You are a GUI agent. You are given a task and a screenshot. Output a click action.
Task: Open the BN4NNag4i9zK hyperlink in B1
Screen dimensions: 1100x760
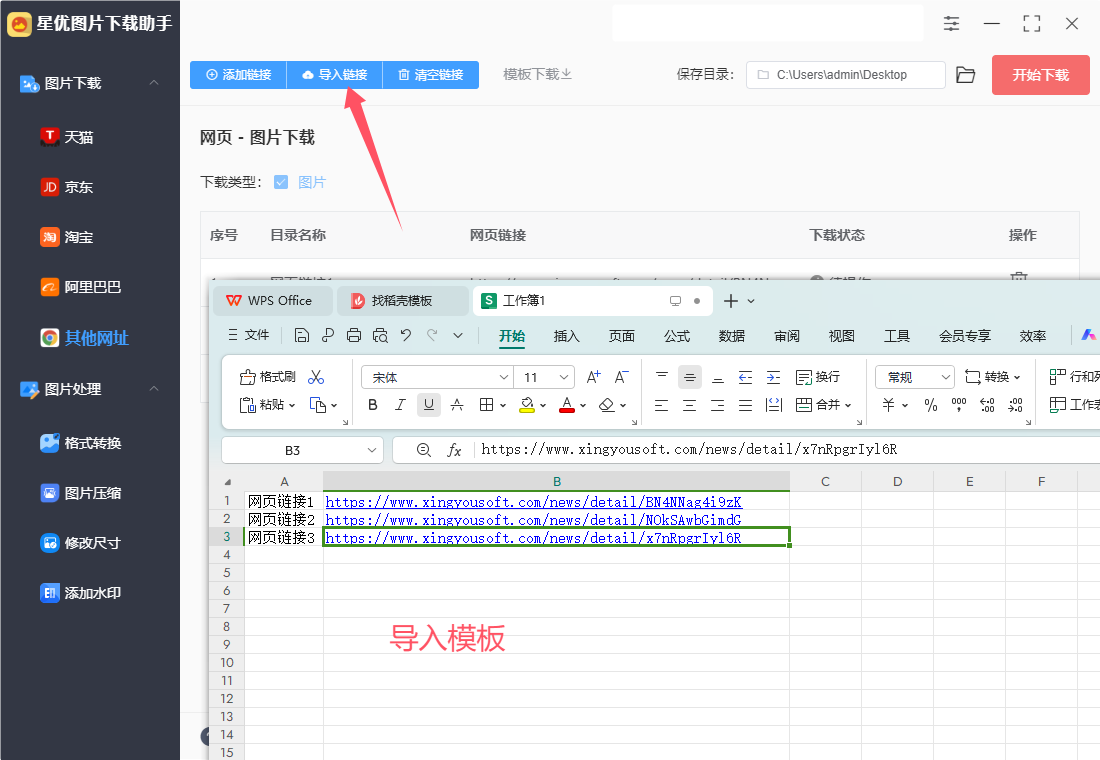click(533, 502)
